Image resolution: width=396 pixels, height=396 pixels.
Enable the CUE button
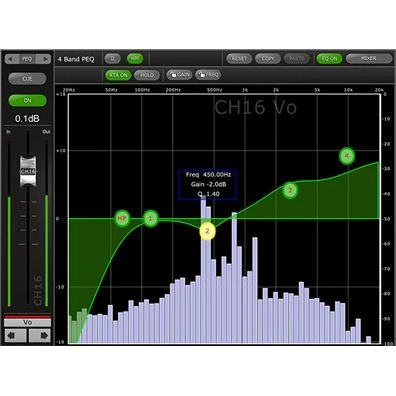(27, 79)
